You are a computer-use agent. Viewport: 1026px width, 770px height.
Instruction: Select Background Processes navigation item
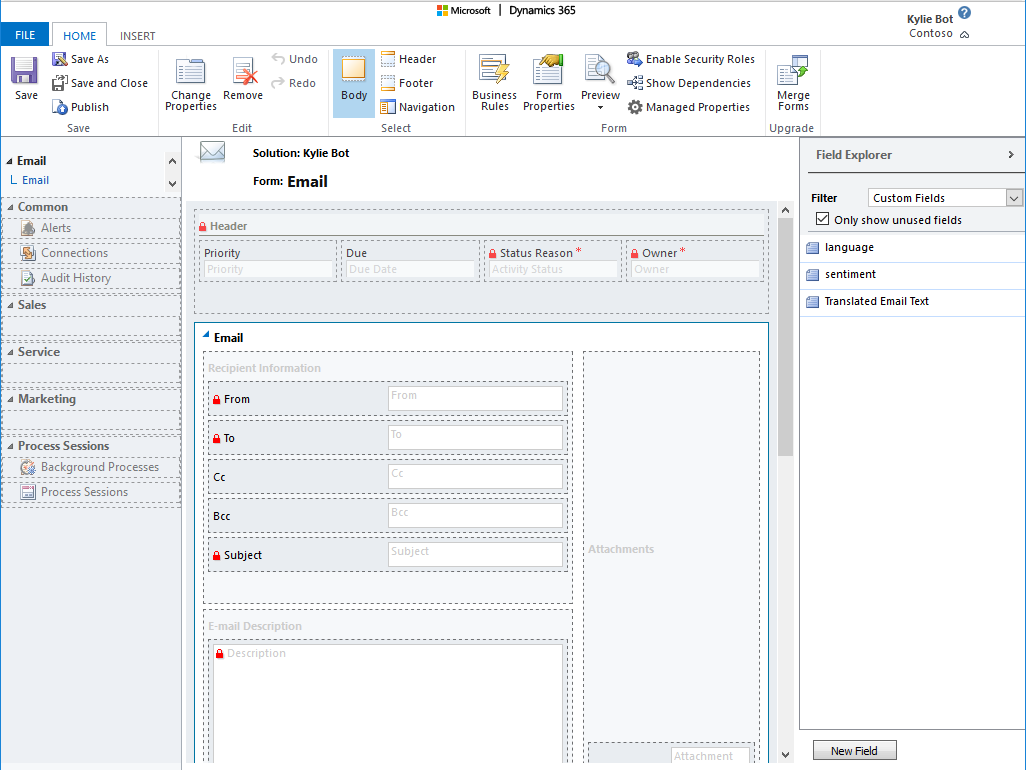[91, 467]
